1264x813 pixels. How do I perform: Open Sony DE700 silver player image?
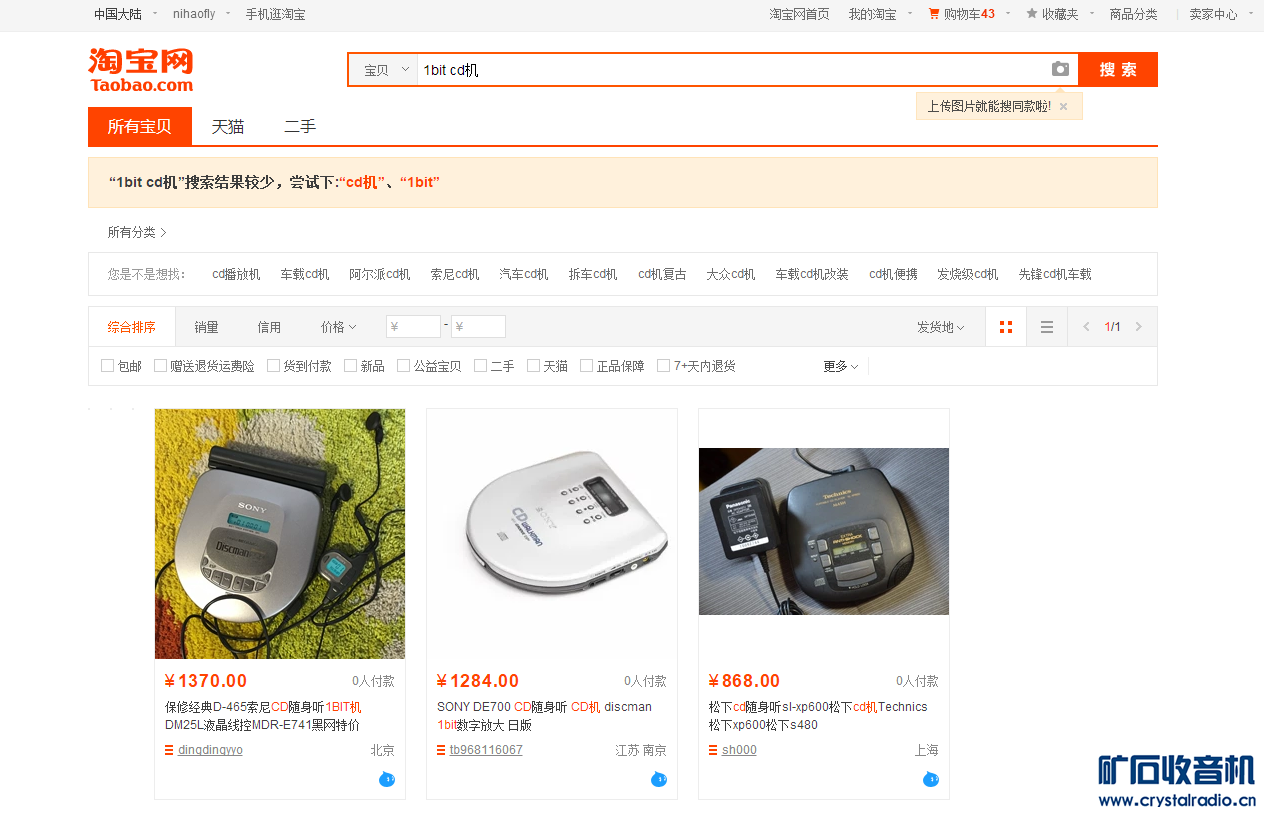(552, 534)
